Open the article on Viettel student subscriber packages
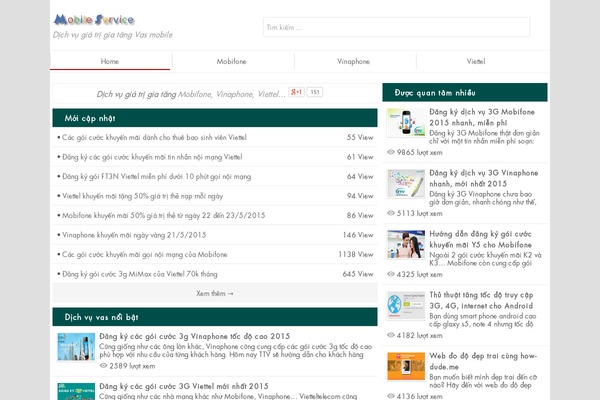The width and height of the screenshot is (600, 400). pyautogui.click(x=154, y=137)
